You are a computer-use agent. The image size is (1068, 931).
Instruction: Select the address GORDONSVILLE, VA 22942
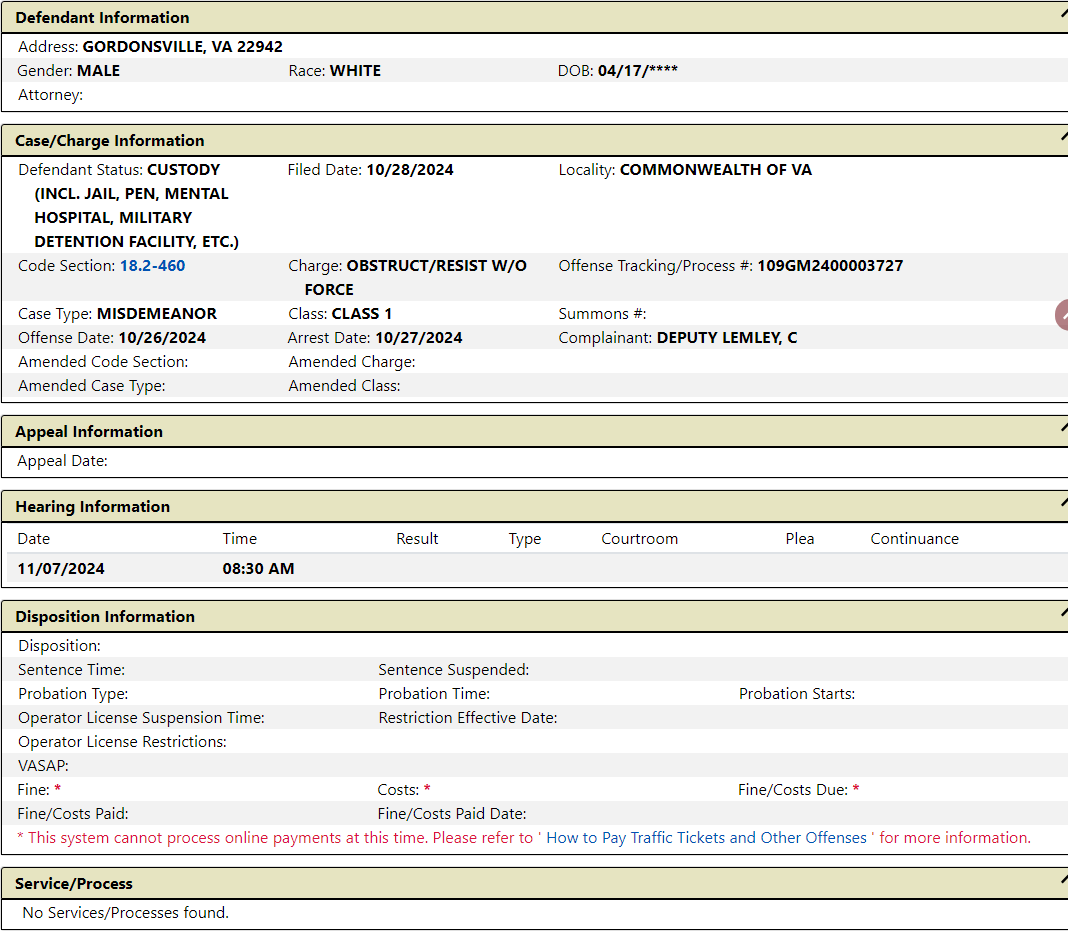point(183,46)
